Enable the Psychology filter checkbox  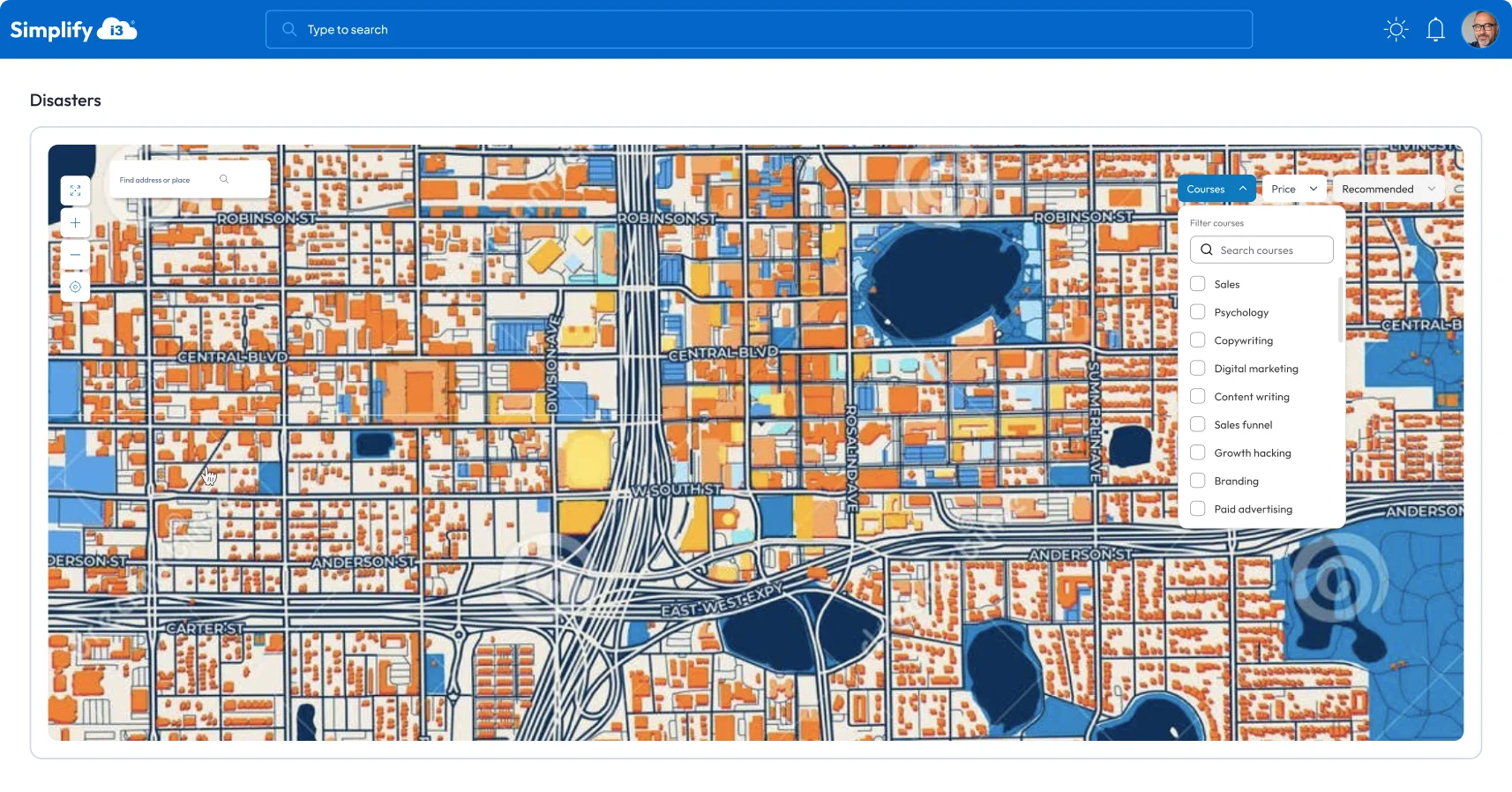1198,312
